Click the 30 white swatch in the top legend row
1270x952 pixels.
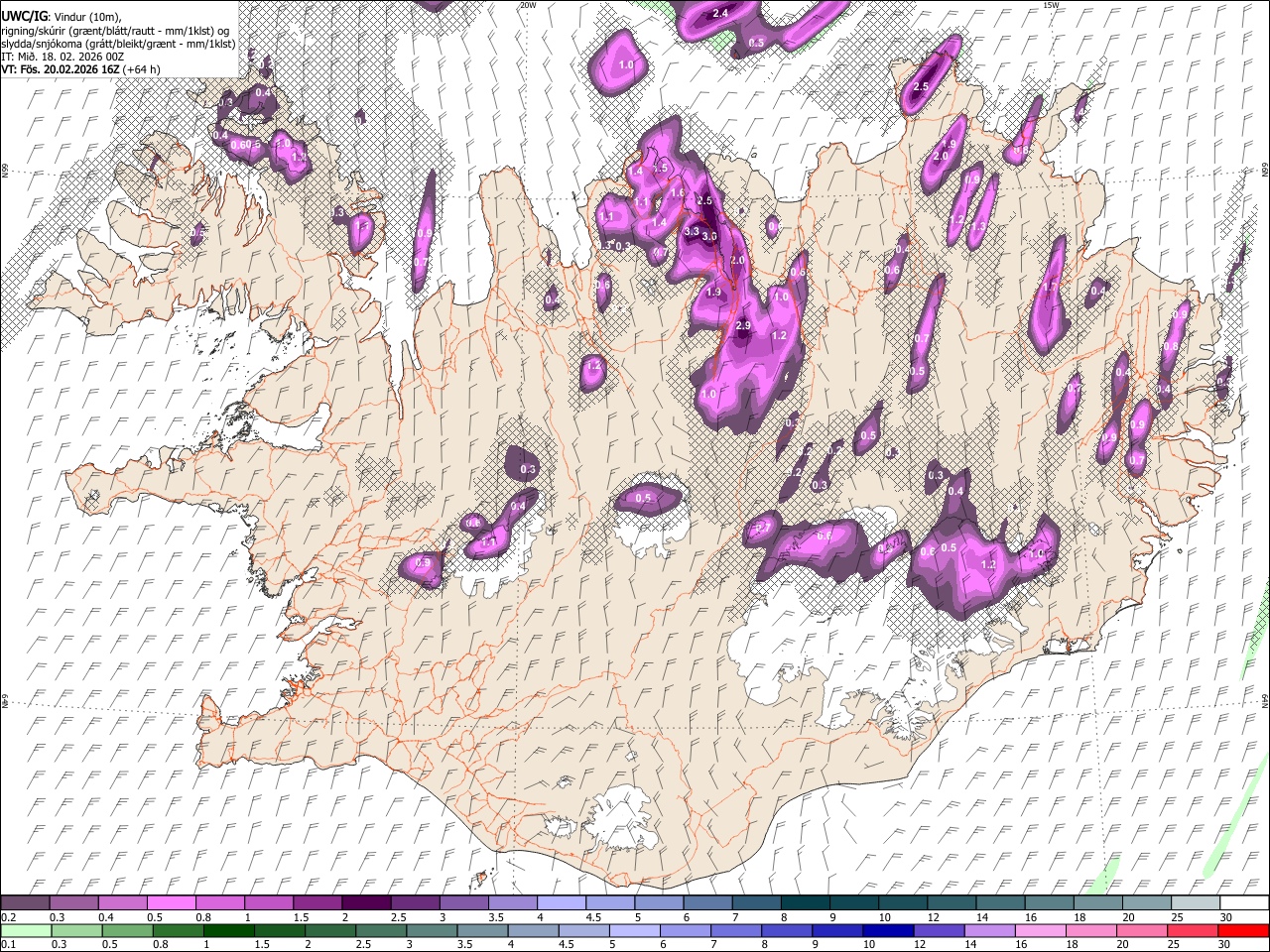point(1244,903)
